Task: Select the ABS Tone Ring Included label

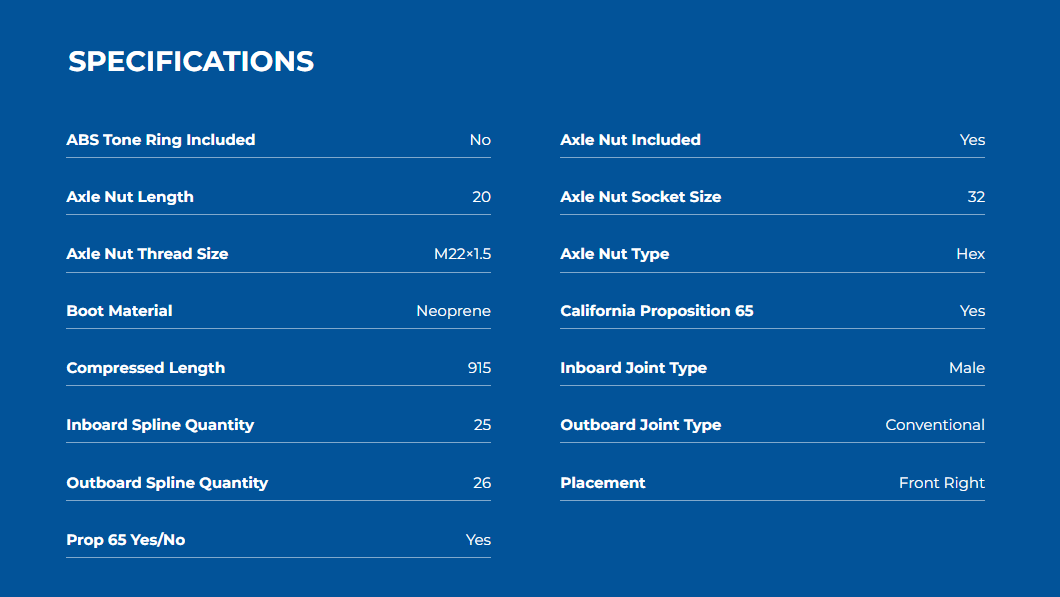Action: click(161, 140)
